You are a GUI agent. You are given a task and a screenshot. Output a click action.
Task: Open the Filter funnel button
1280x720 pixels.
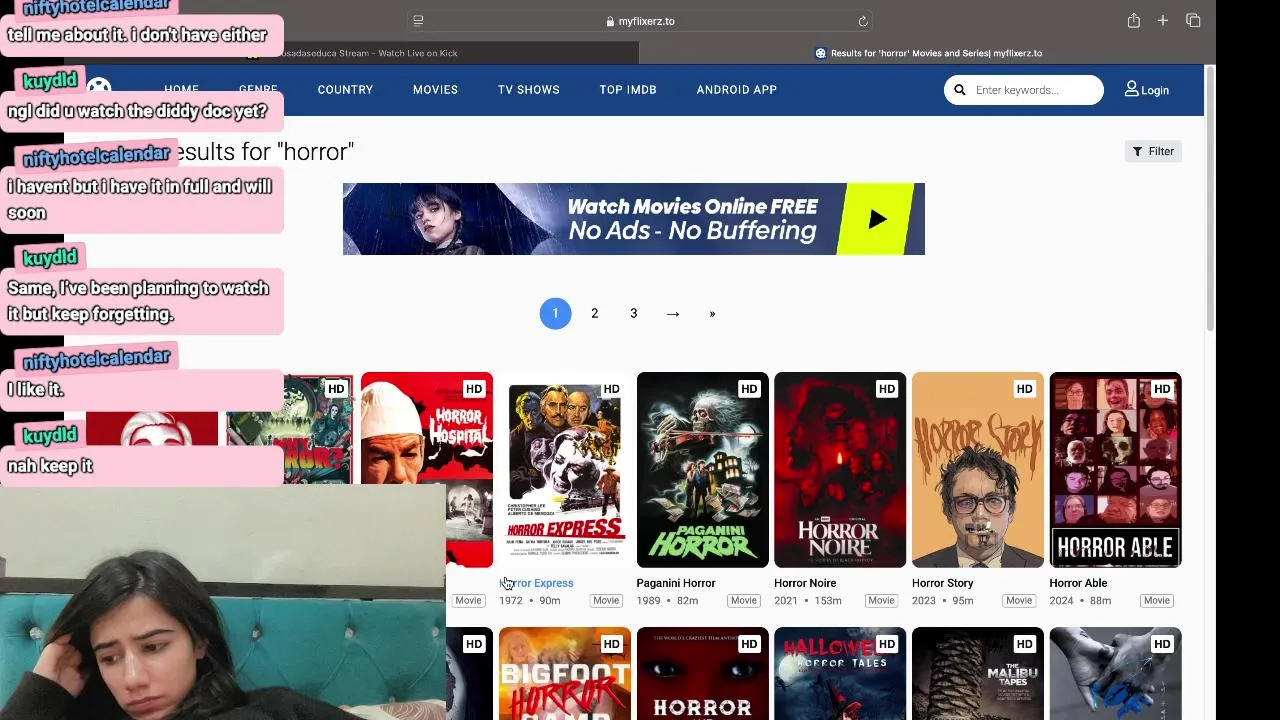tap(1153, 151)
